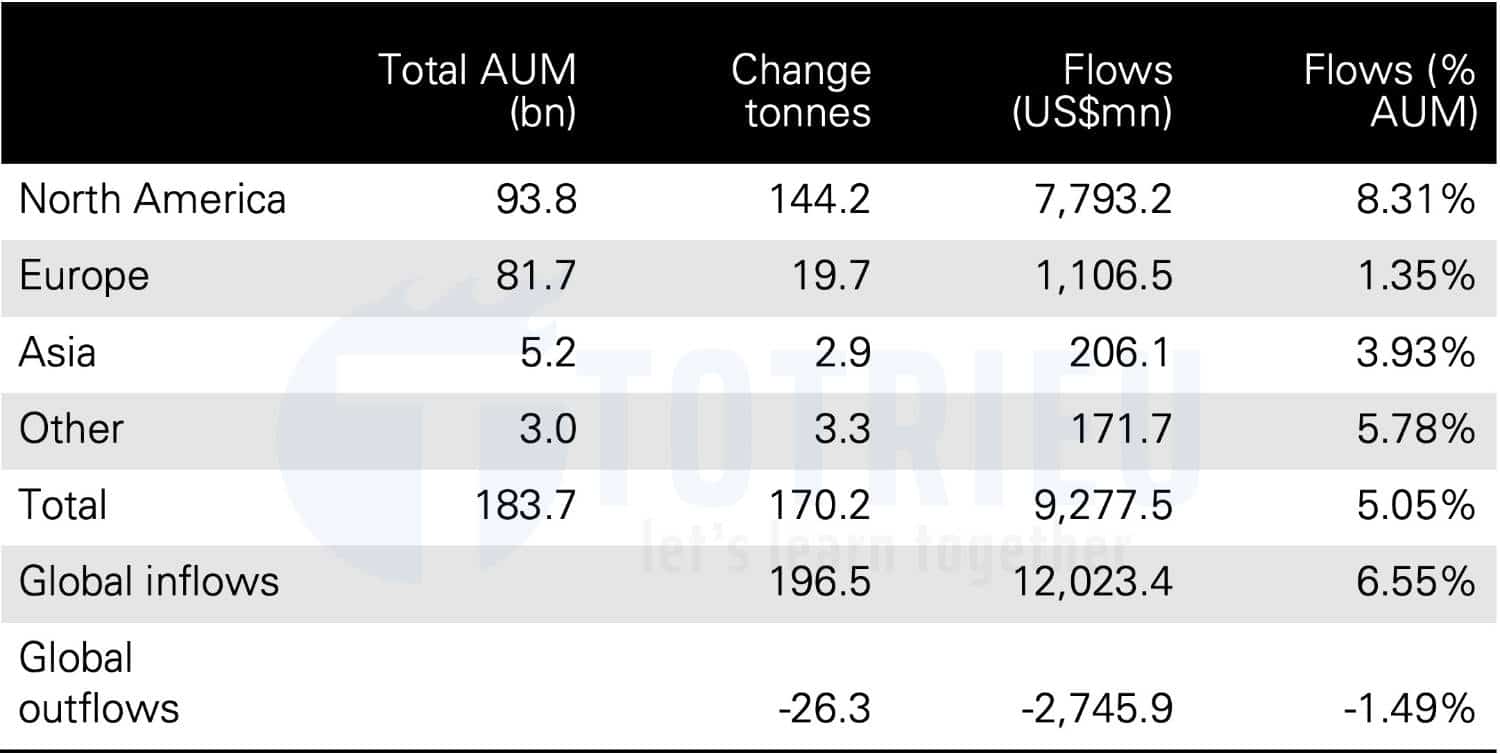
Task: Click the Asia row label
Action: pyautogui.click(x=57, y=352)
